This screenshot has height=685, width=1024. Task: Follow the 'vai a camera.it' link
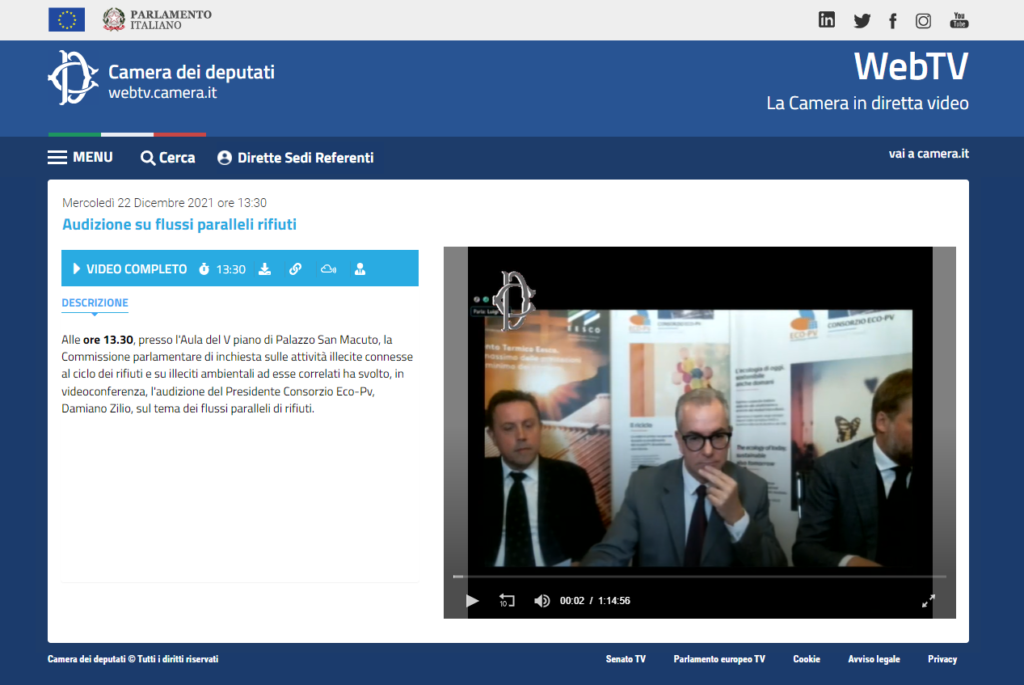pyautogui.click(x=928, y=154)
